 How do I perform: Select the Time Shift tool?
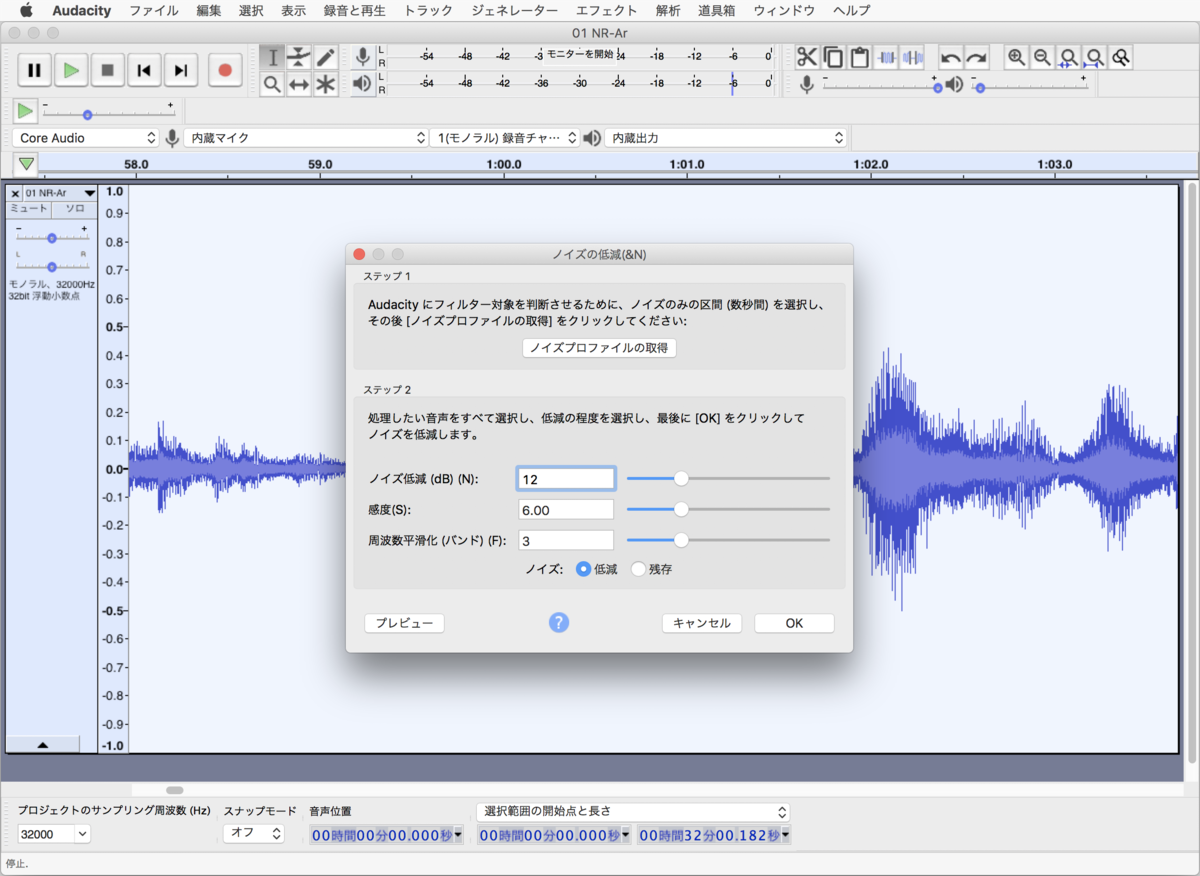(299, 85)
